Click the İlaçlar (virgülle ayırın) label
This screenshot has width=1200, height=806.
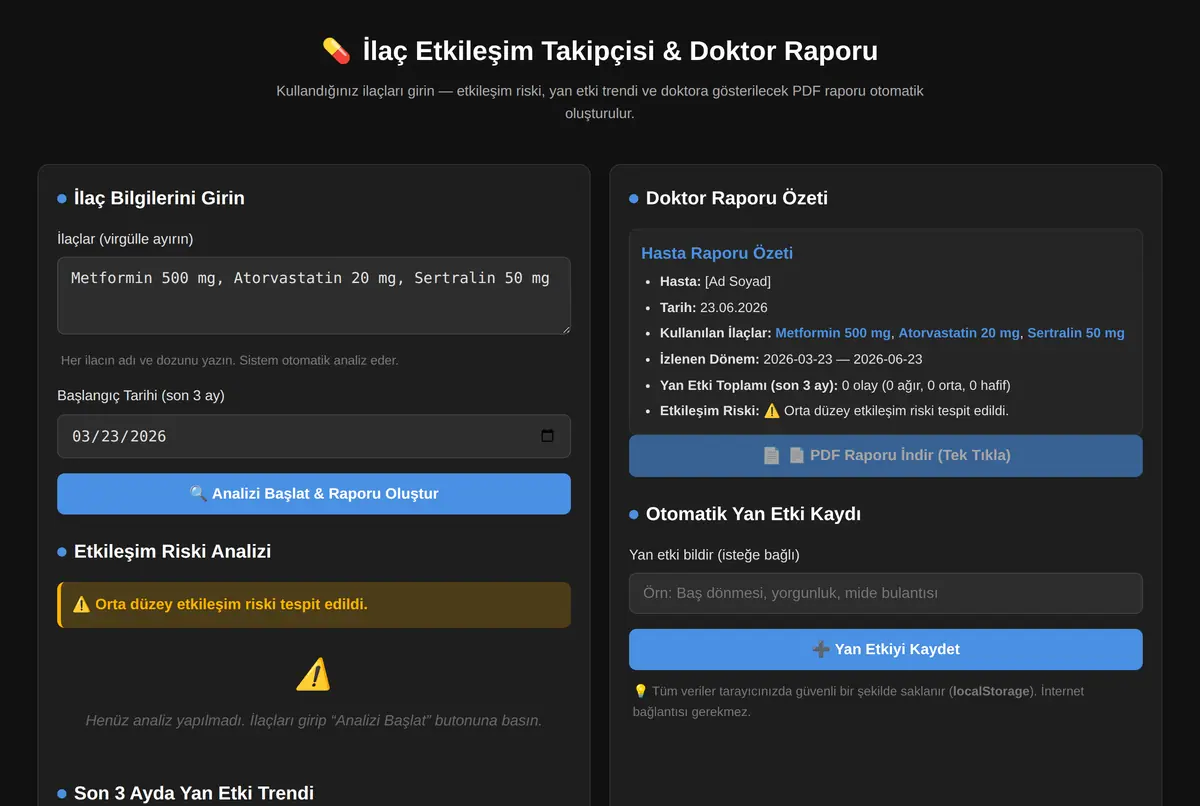tap(125, 239)
